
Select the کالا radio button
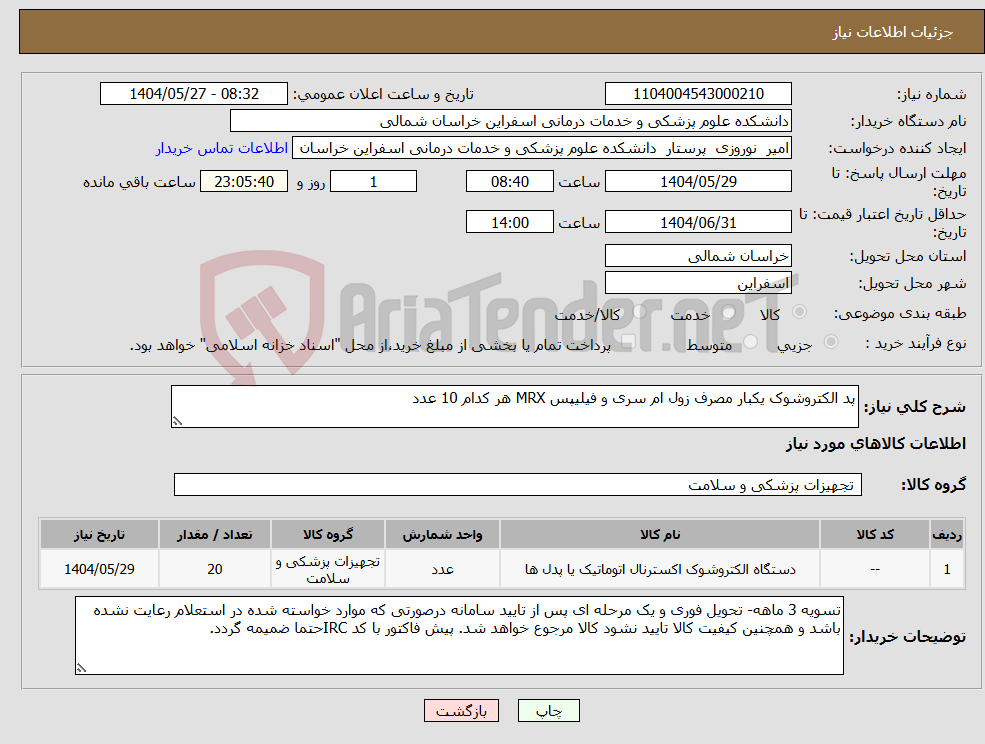tap(800, 312)
